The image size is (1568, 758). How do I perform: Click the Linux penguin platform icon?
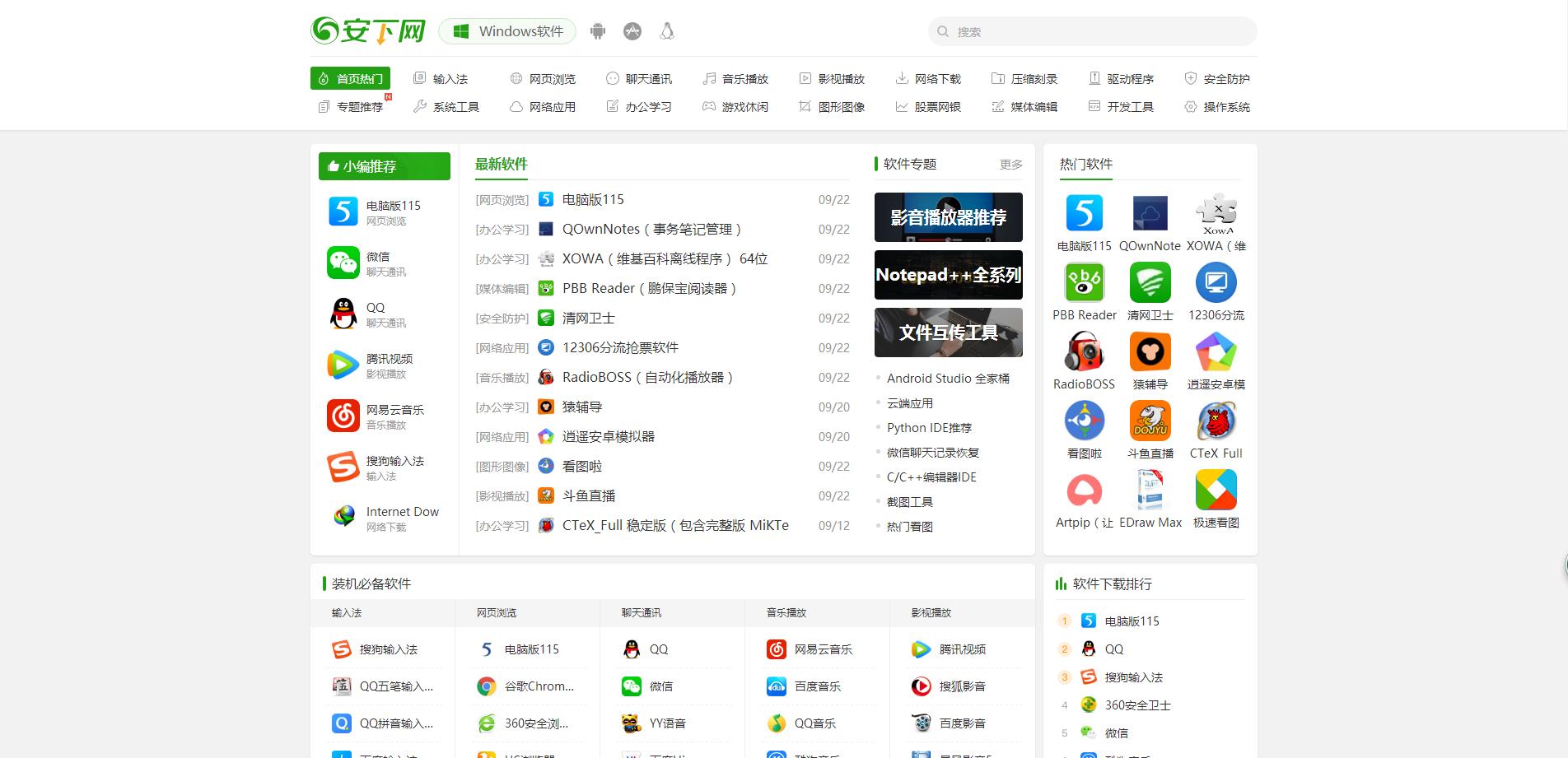coord(666,30)
